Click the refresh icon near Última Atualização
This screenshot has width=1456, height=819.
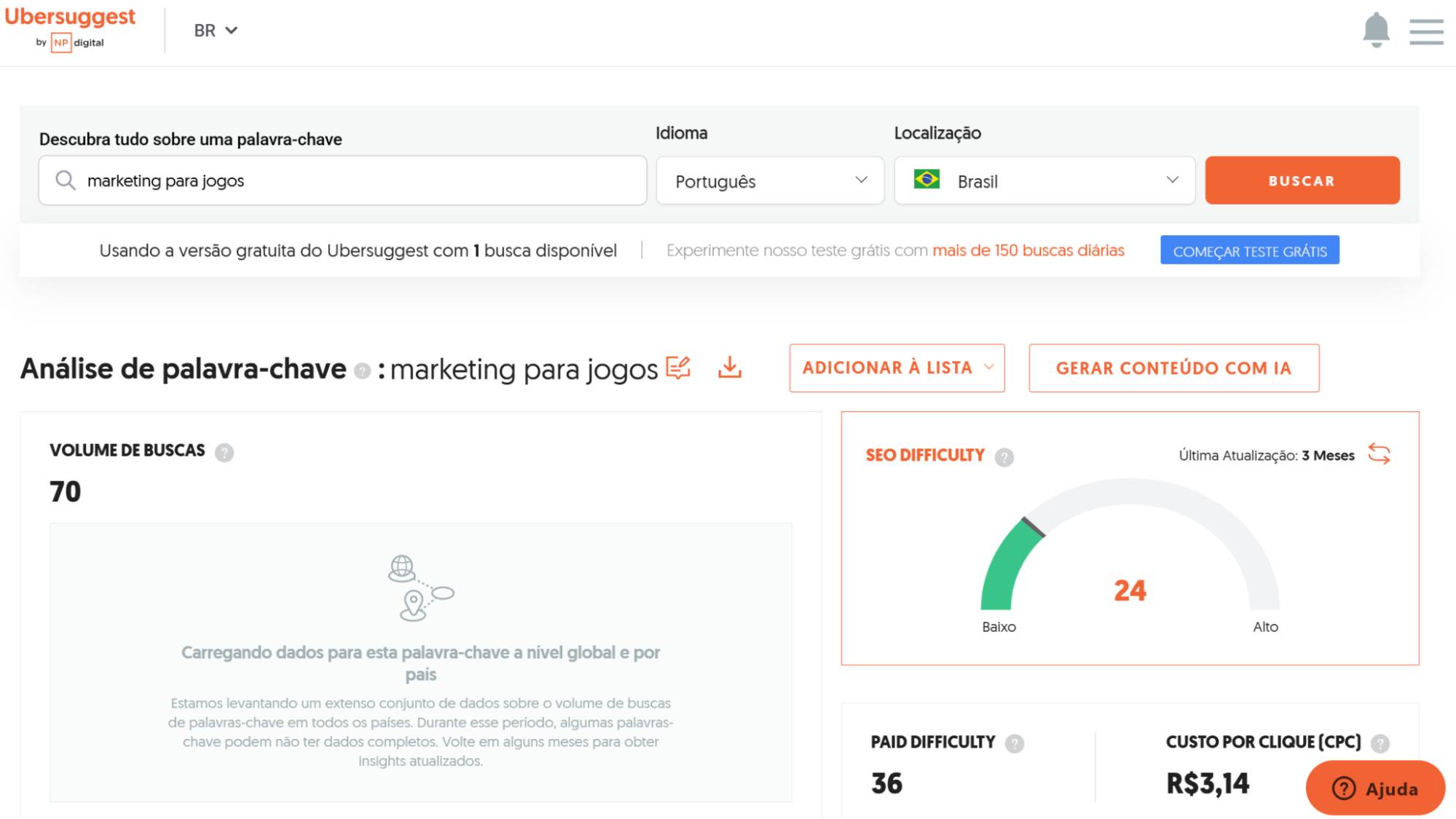[1380, 454]
